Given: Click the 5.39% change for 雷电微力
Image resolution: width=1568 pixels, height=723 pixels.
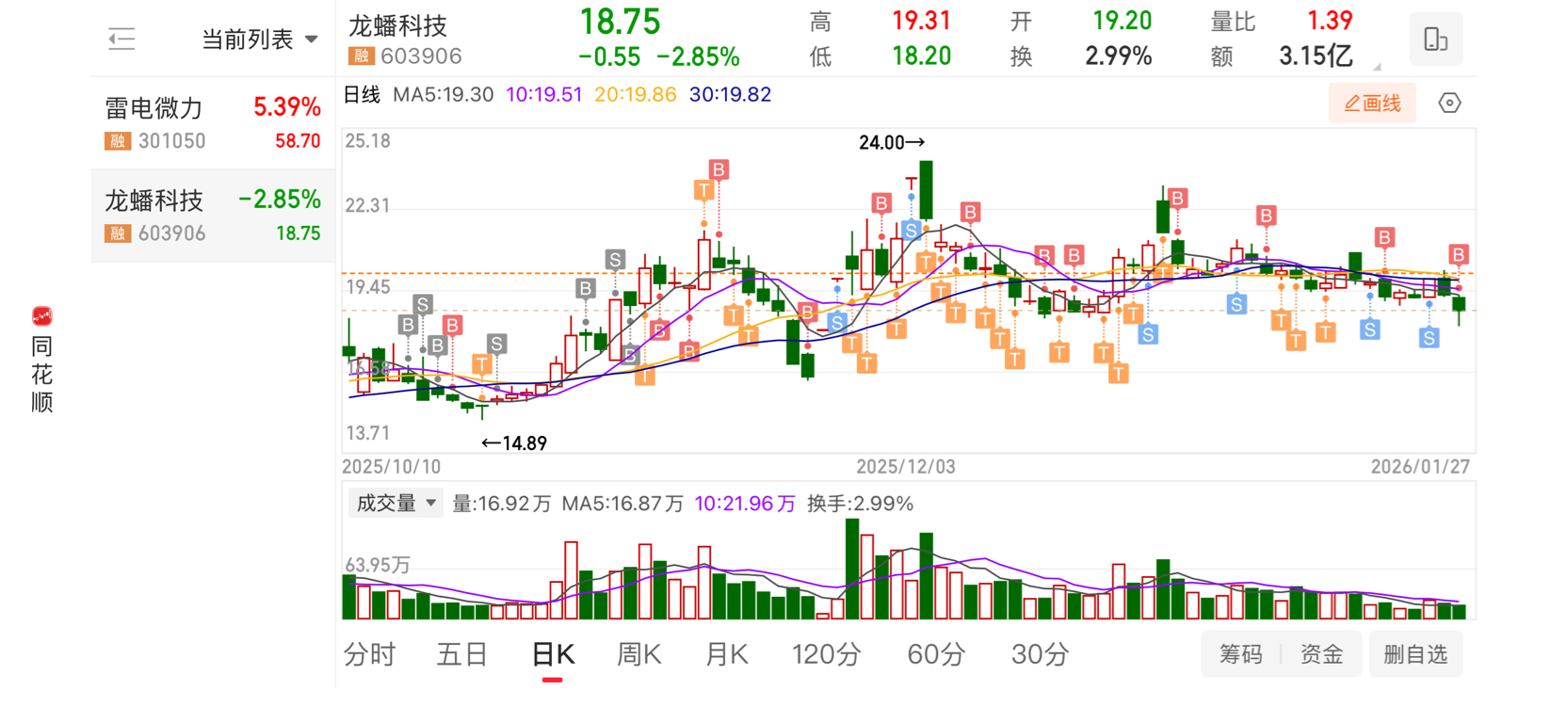Looking at the screenshot, I should point(287,107).
